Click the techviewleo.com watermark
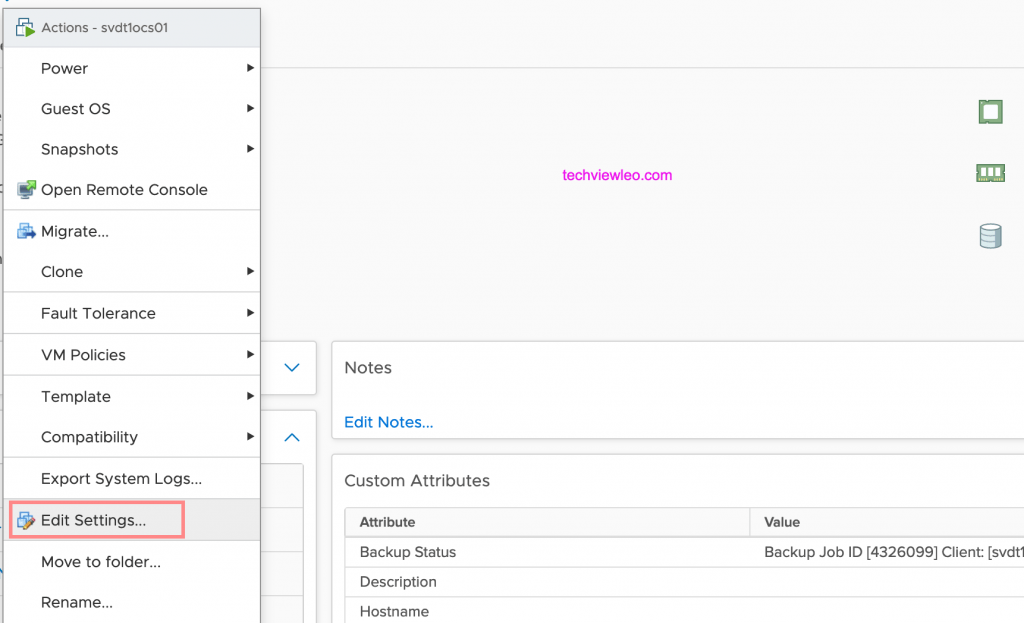Screen dimensions: 1024x623 (616, 175)
